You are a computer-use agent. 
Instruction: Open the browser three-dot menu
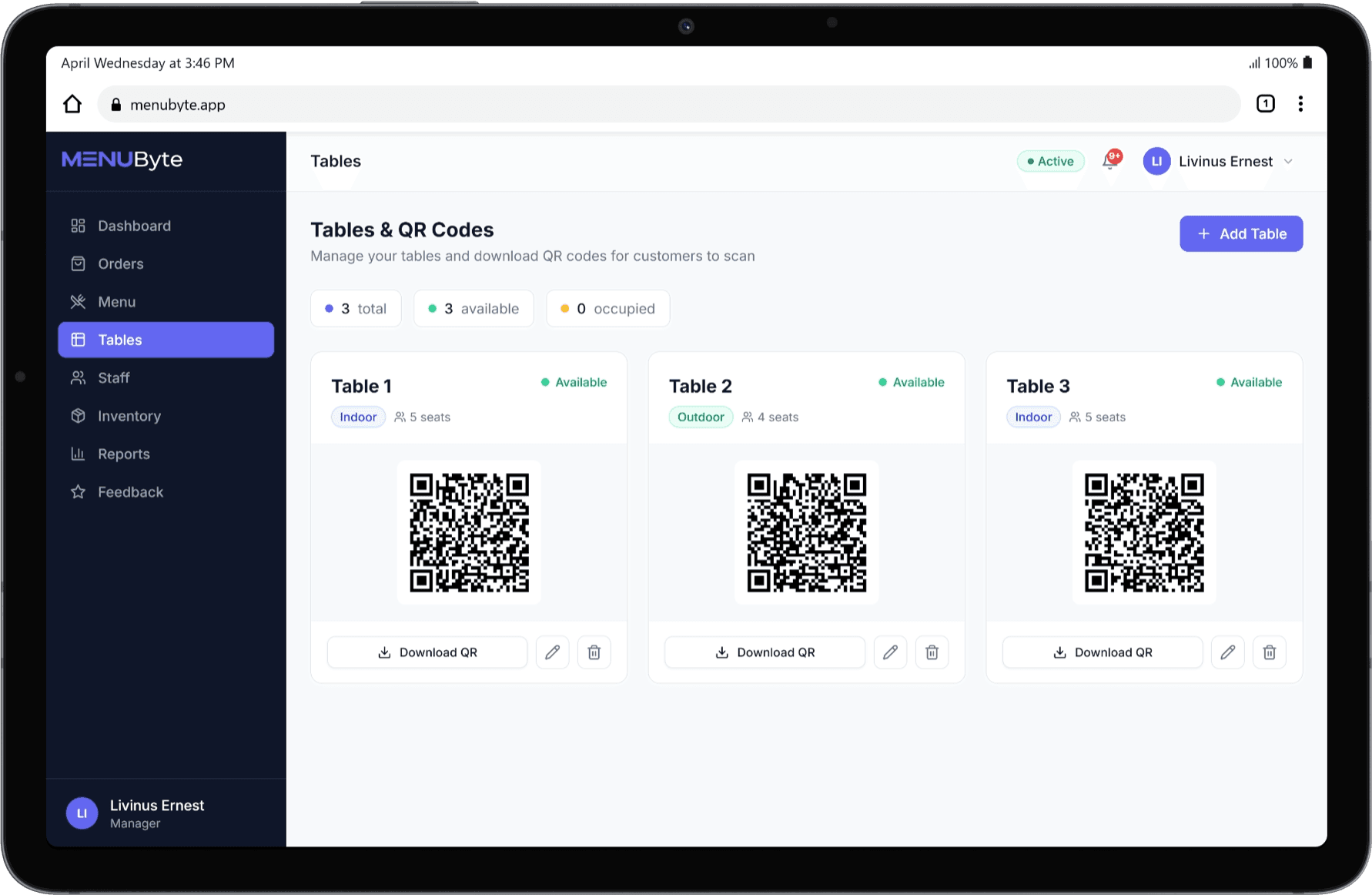pos(1300,103)
